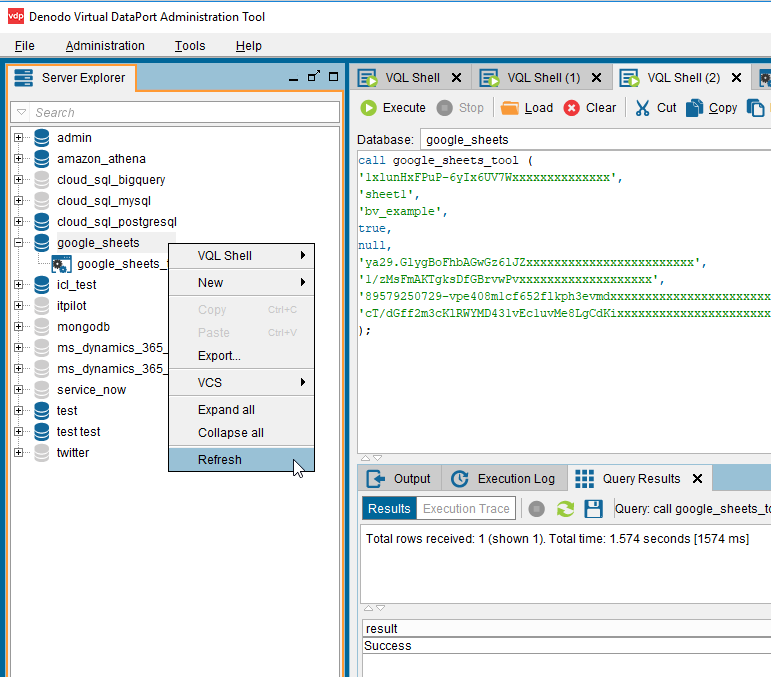This screenshot has width=771, height=677.
Task: Click the amazon_athena database icon
Action: 42,159
